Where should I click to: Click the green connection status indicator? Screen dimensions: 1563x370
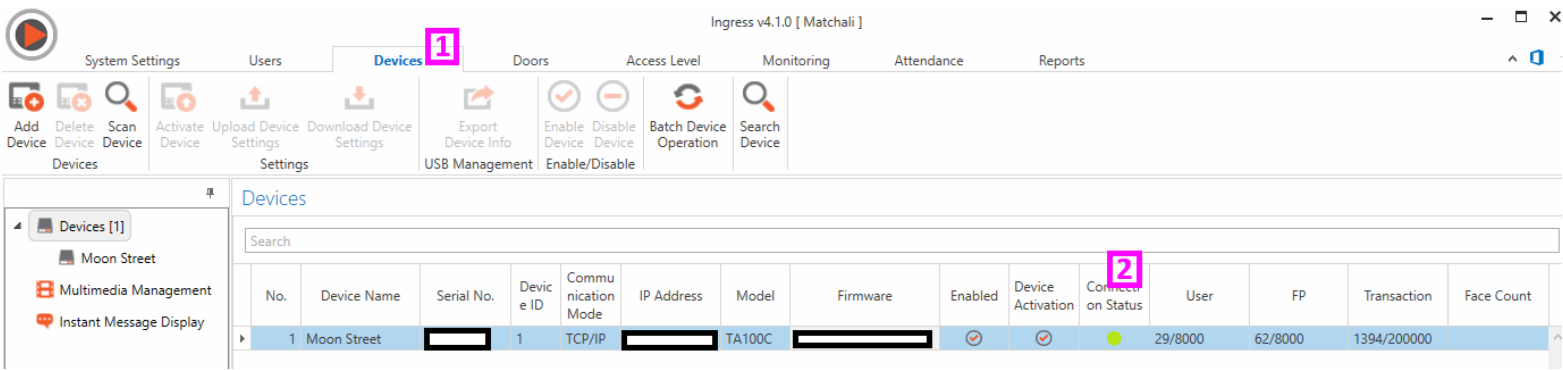pyautogui.click(x=1114, y=339)
